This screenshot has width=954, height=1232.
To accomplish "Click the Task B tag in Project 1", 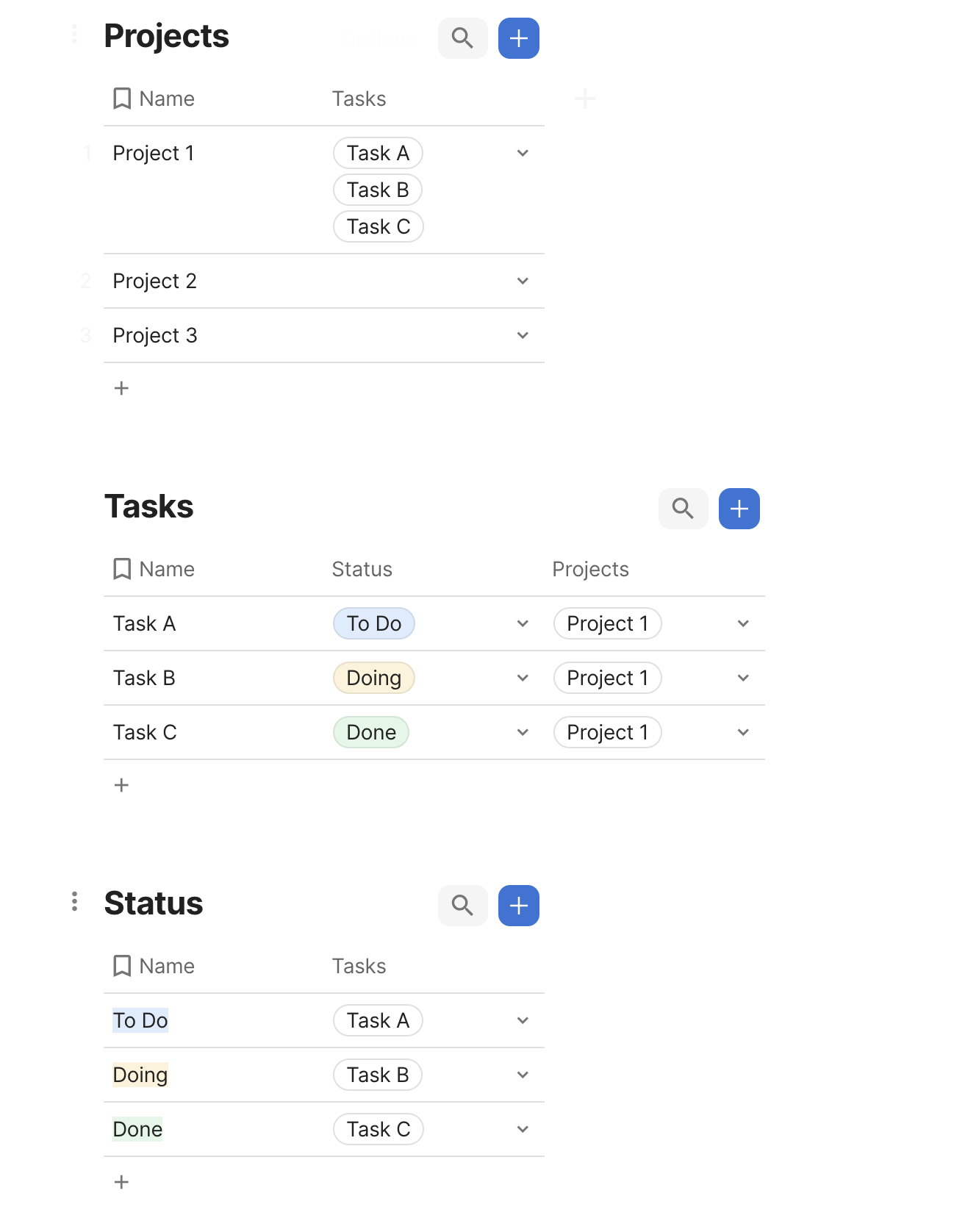I will [378, 190].
